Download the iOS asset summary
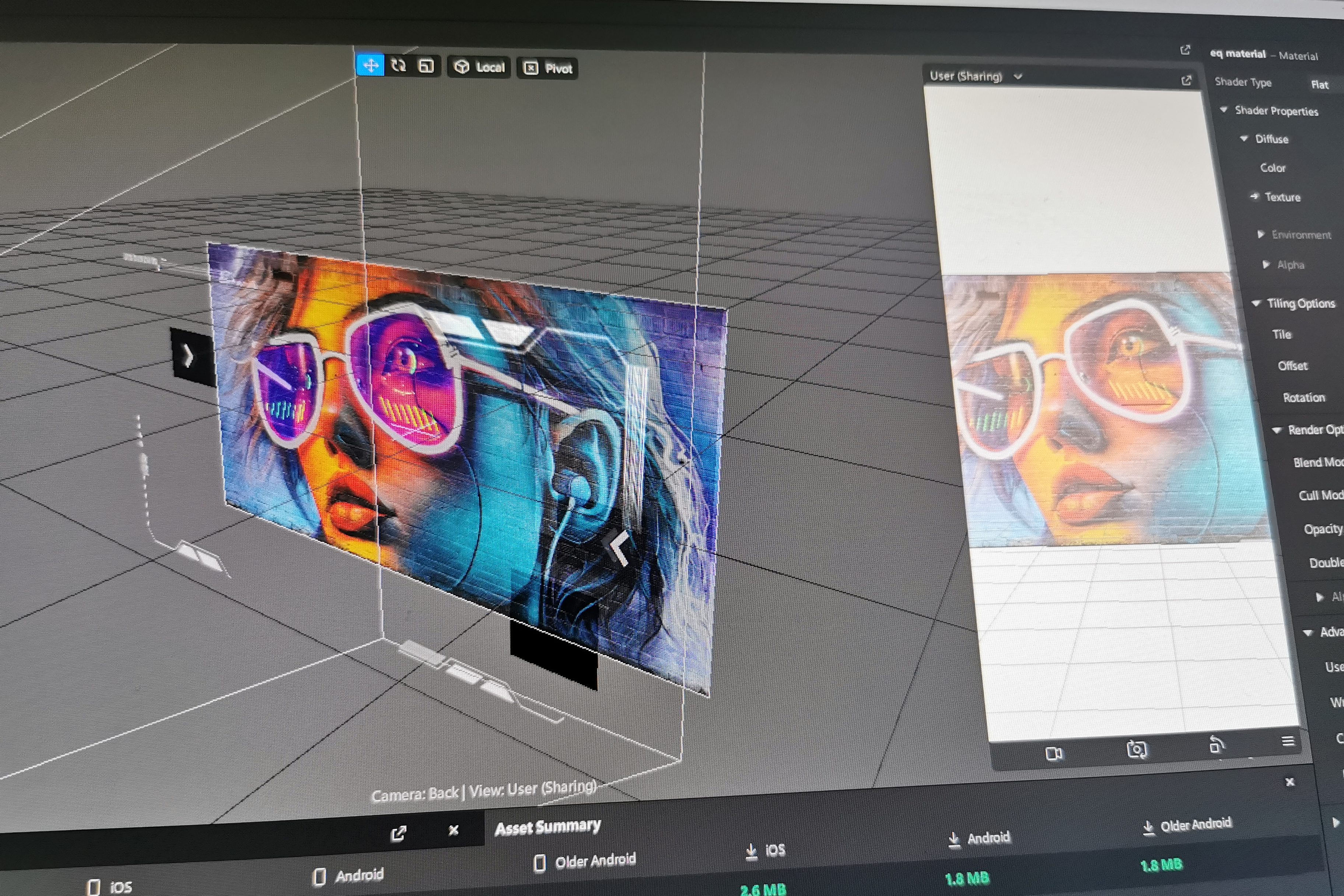The height and width of the screenshot is (896, 1344). (752, 852)
